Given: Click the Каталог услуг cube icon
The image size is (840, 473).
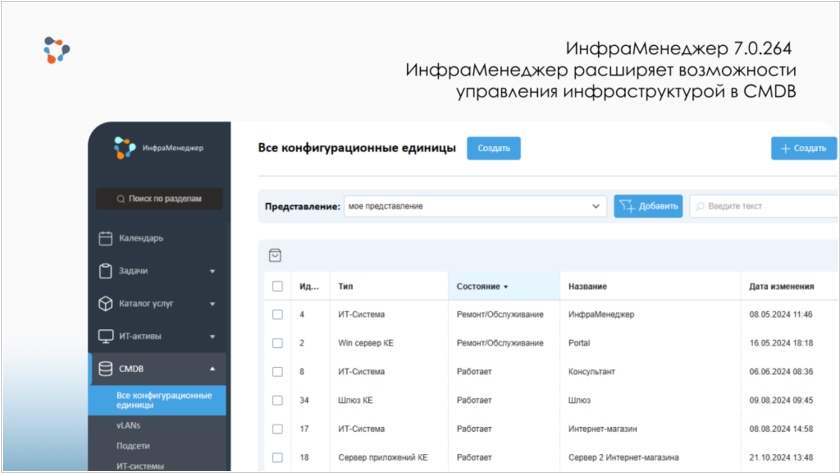Looking at the screenshot, I should coord(105,304).
